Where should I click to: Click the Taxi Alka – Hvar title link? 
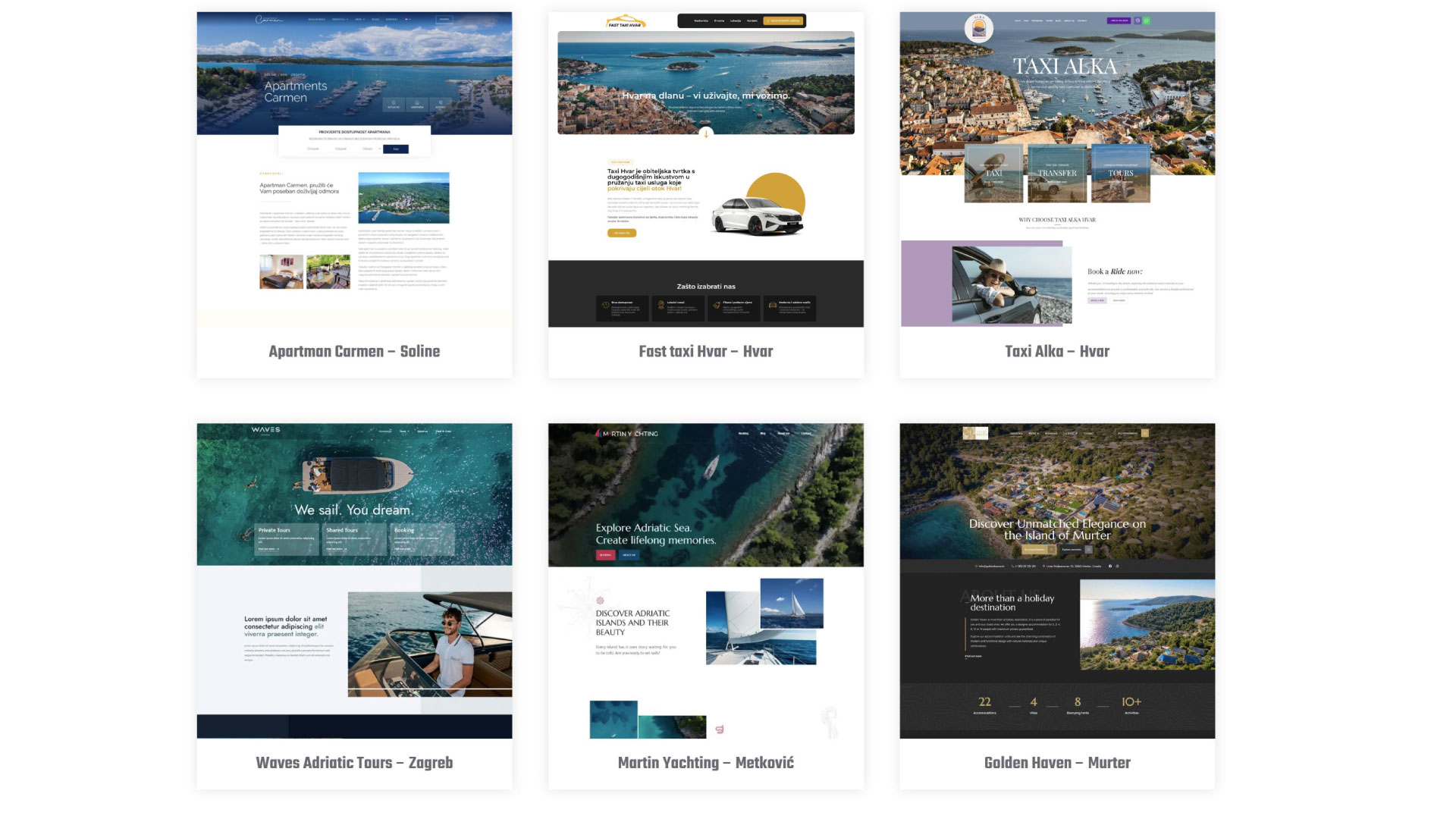(x=1056, y=351)
